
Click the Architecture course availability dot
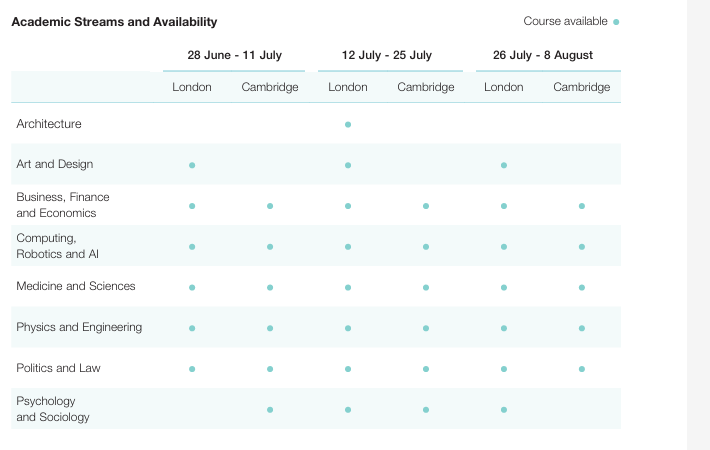coord(348,124)
